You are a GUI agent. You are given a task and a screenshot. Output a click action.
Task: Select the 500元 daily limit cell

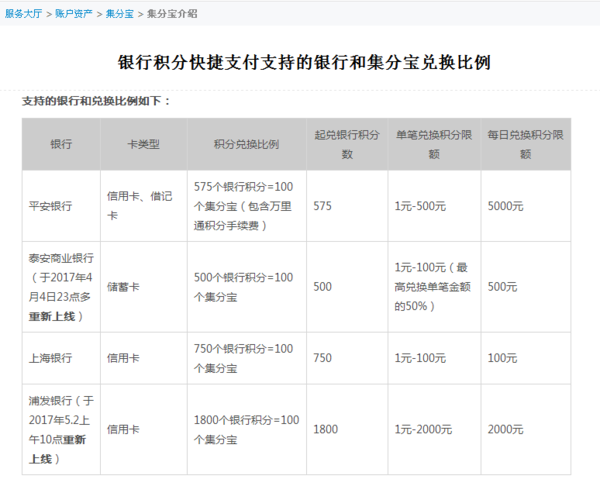coord(525,287)
